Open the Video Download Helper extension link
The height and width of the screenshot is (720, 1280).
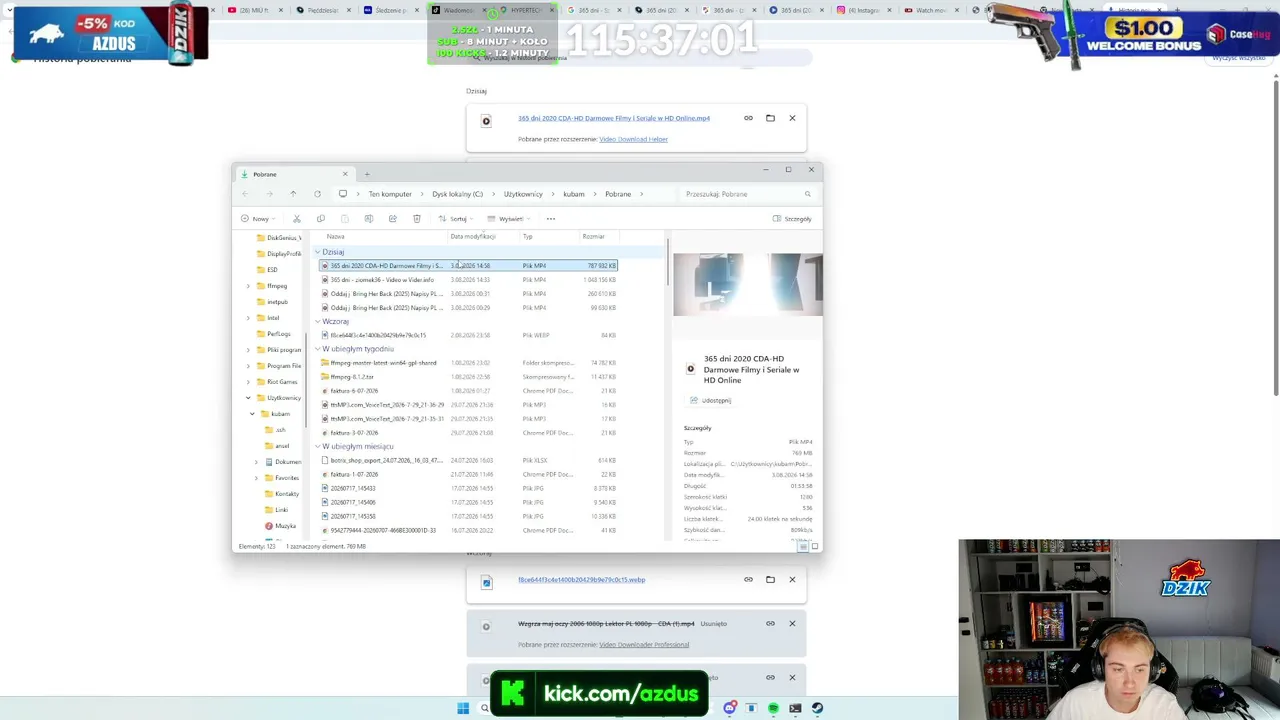(x=633, y=139)
